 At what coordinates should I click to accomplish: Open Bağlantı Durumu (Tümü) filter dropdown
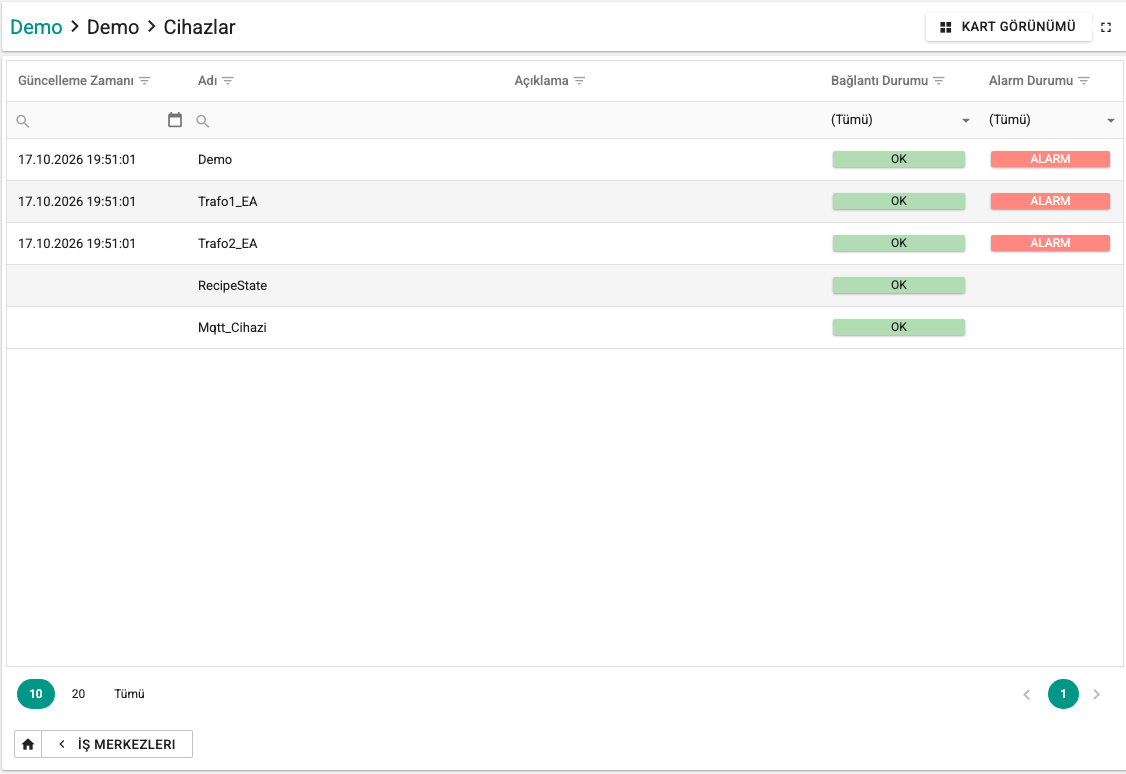click(901, 120)
